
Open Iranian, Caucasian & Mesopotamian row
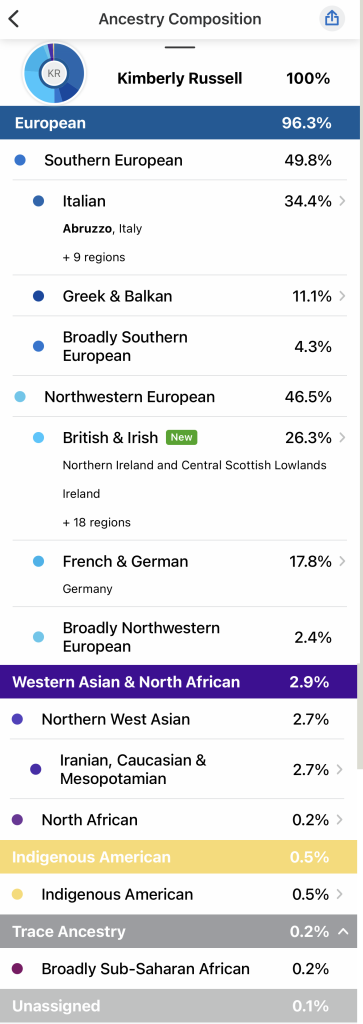179,769
